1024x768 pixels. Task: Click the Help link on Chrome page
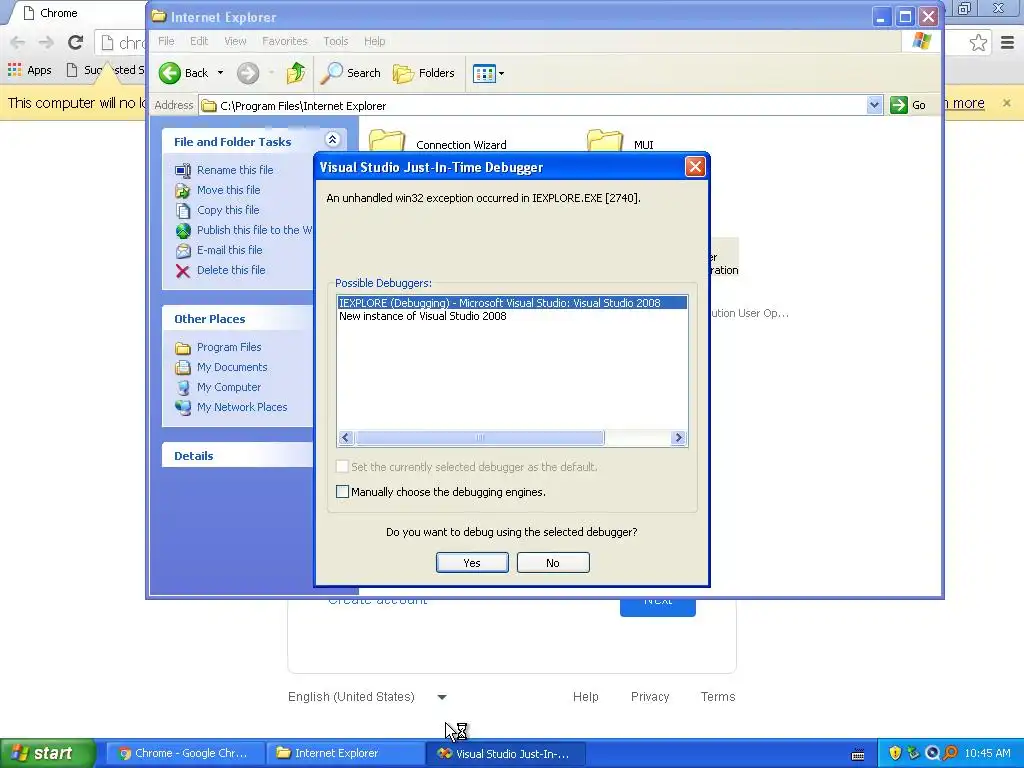pyautogui.click(x=585, y=697)
